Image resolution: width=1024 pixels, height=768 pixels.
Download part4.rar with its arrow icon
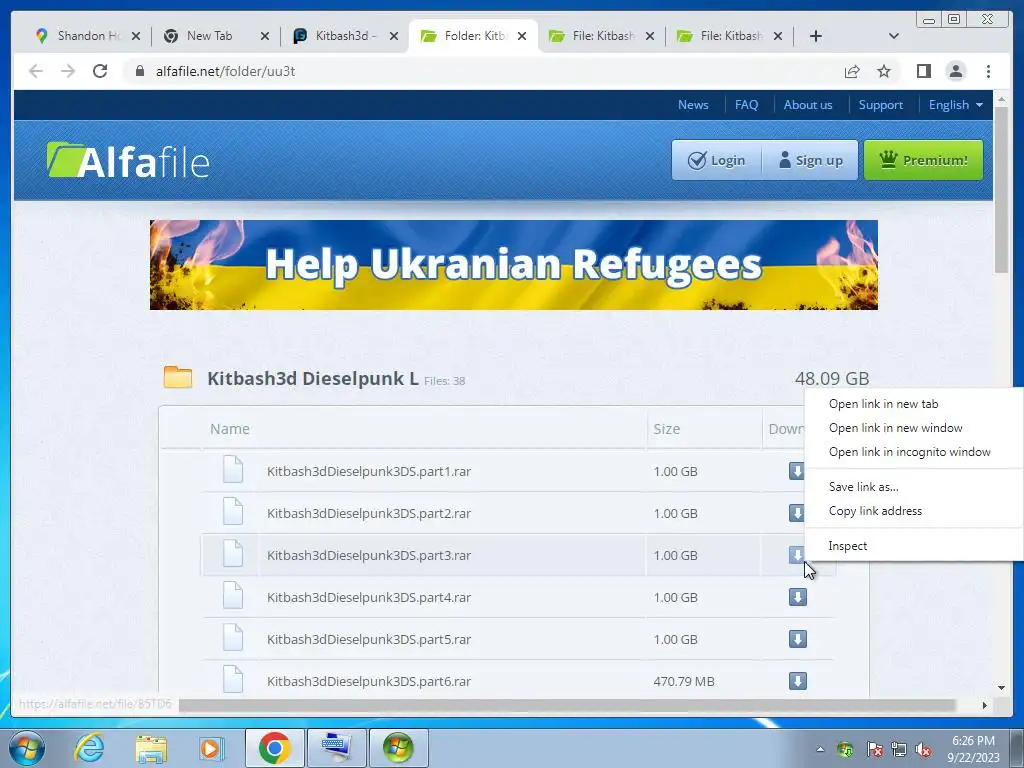point(797,597)
